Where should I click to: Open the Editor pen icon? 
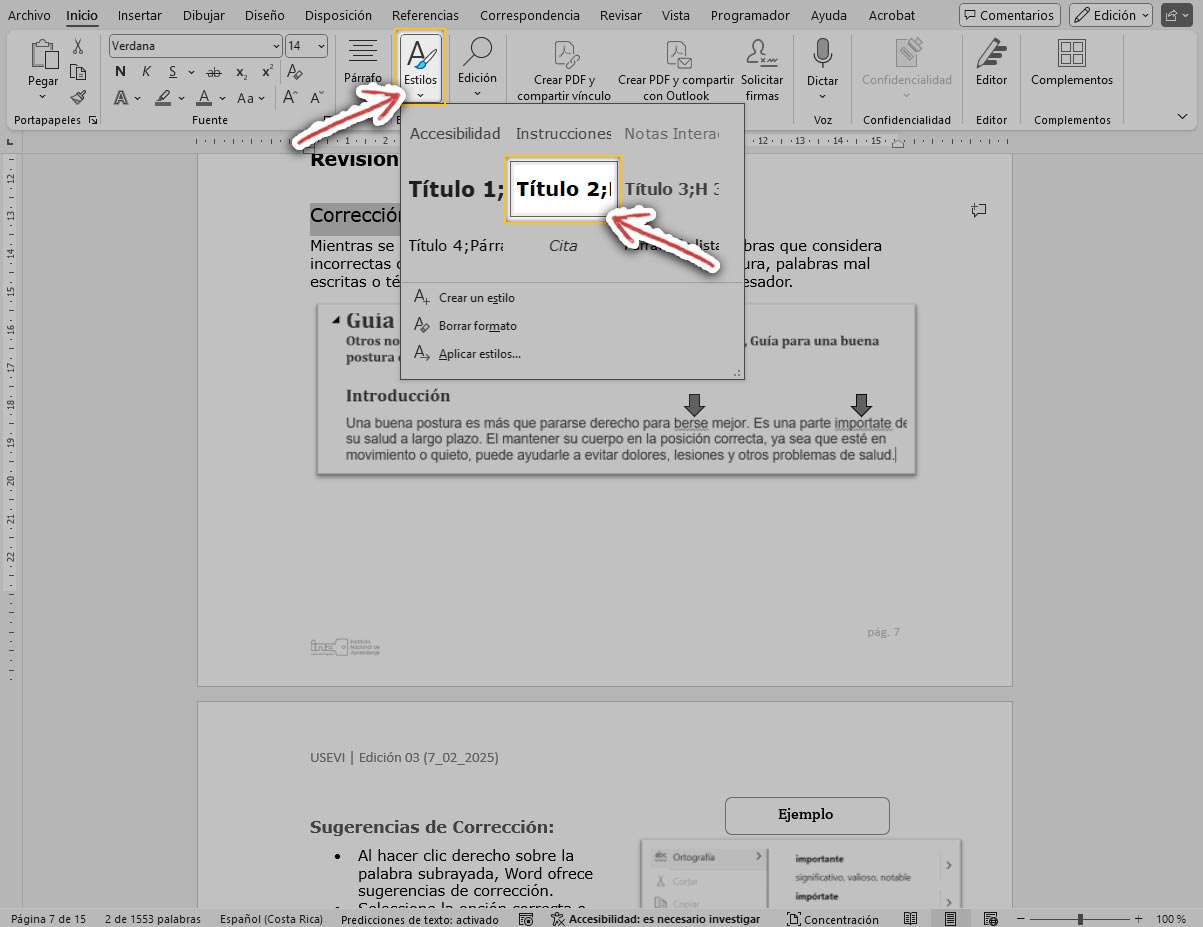point(991,54)
